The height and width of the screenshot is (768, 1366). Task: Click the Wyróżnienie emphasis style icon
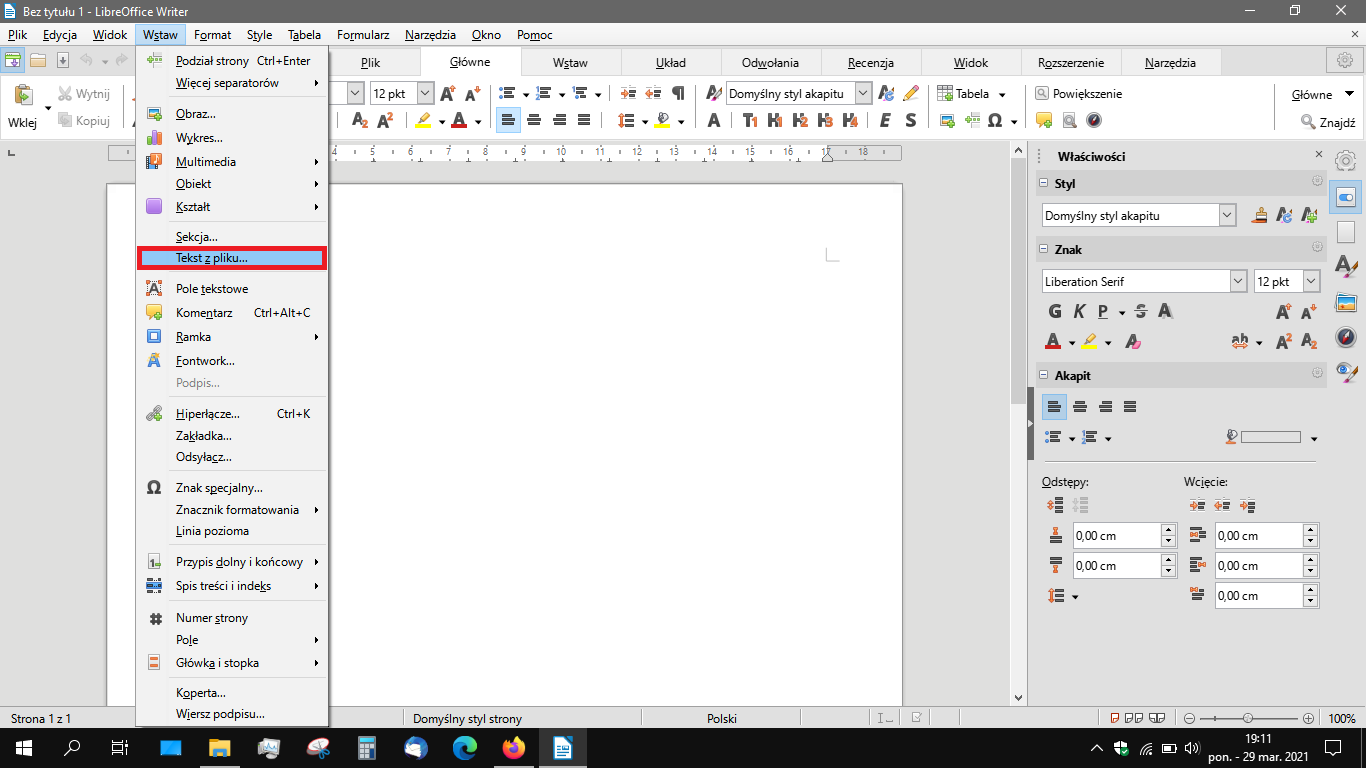[886, 120]
